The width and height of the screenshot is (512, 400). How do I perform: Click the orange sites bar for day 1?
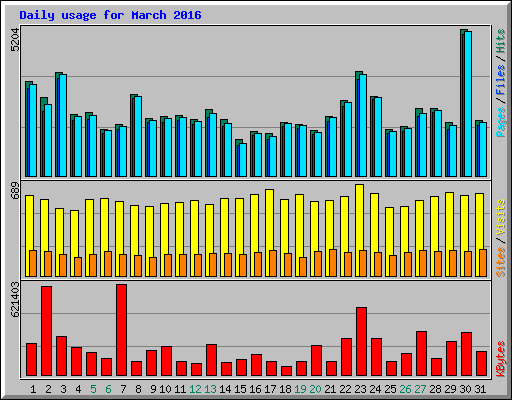coord(33,263)
